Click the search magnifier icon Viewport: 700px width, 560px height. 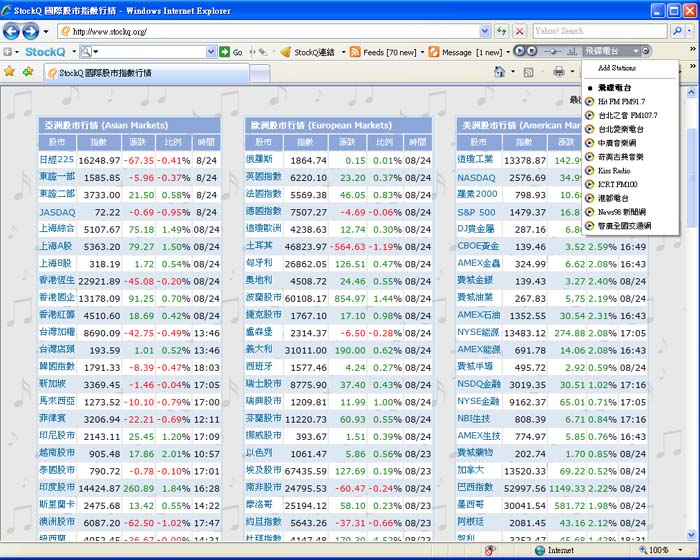(x=676, y=31)
